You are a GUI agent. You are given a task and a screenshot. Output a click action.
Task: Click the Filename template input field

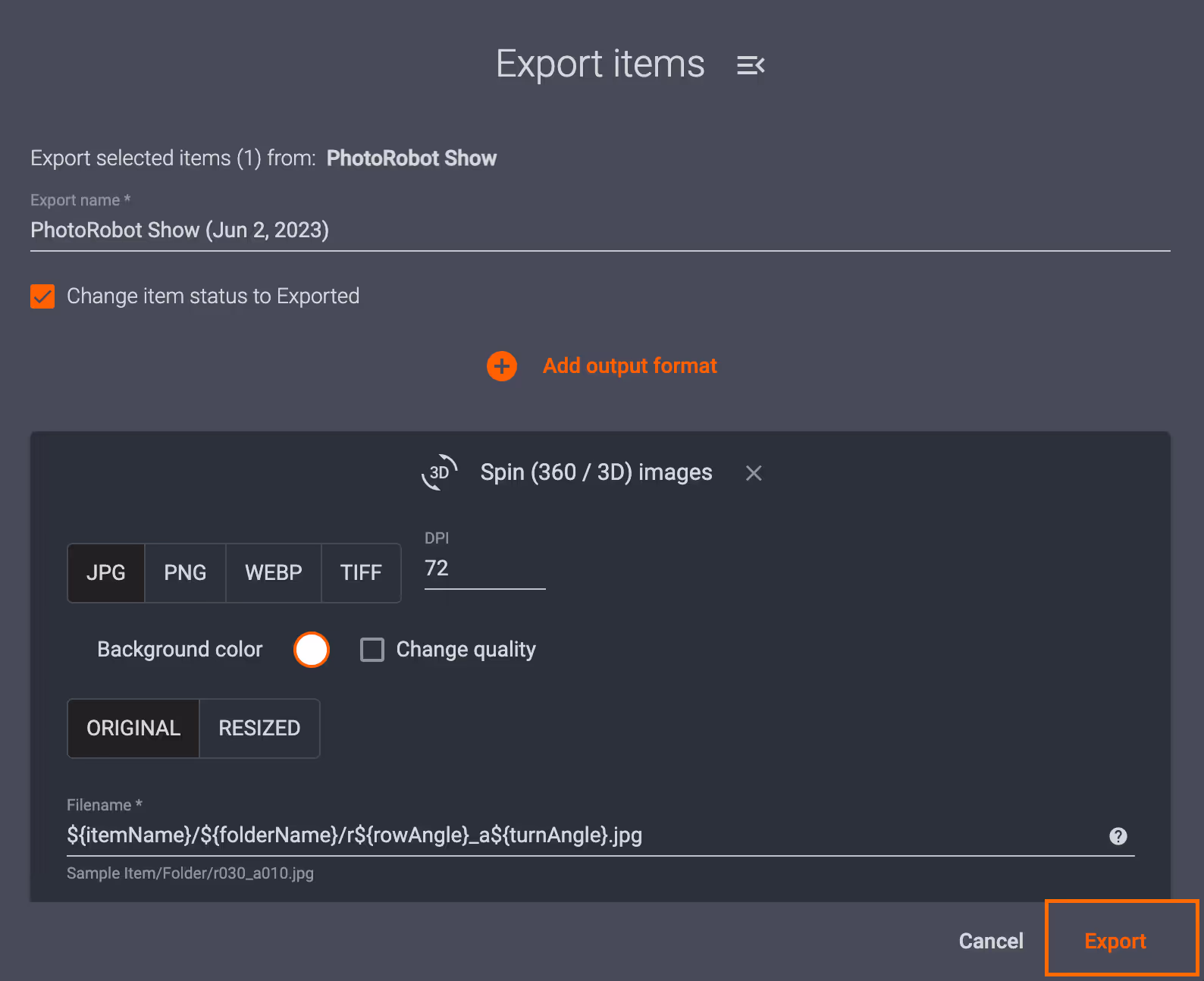584,835
